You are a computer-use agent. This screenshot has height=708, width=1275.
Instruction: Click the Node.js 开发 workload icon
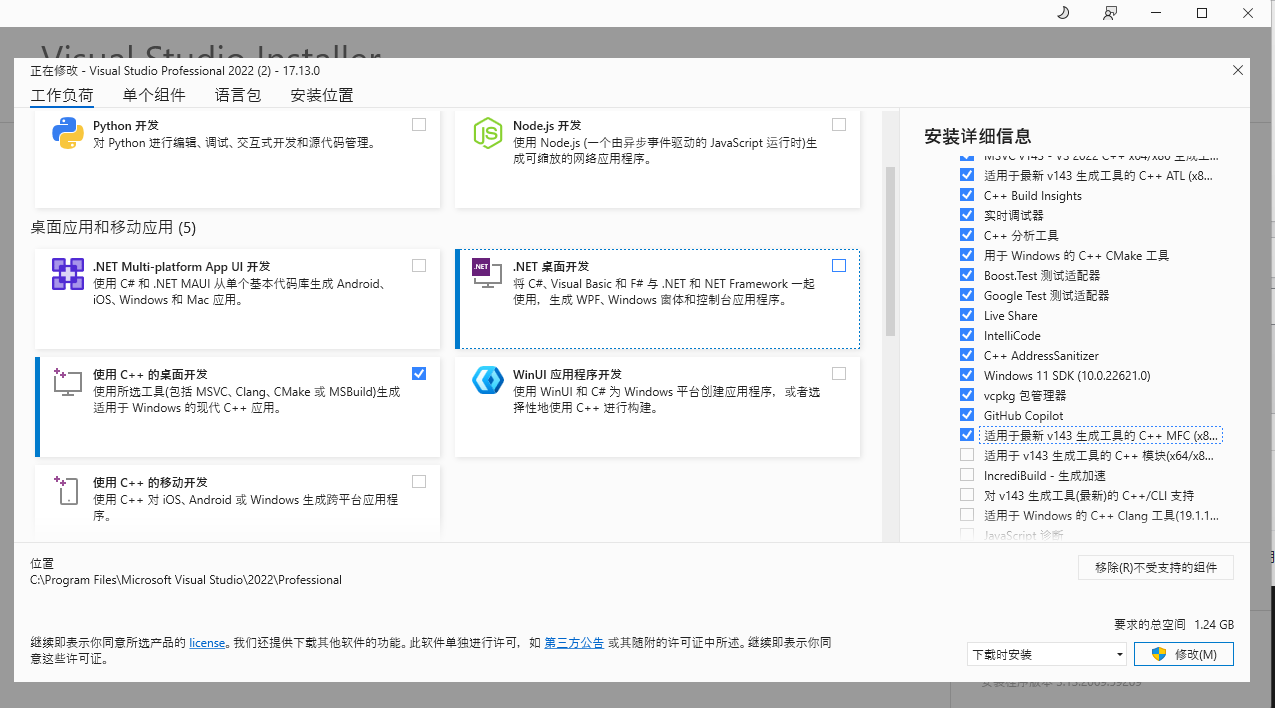point(488,132)
